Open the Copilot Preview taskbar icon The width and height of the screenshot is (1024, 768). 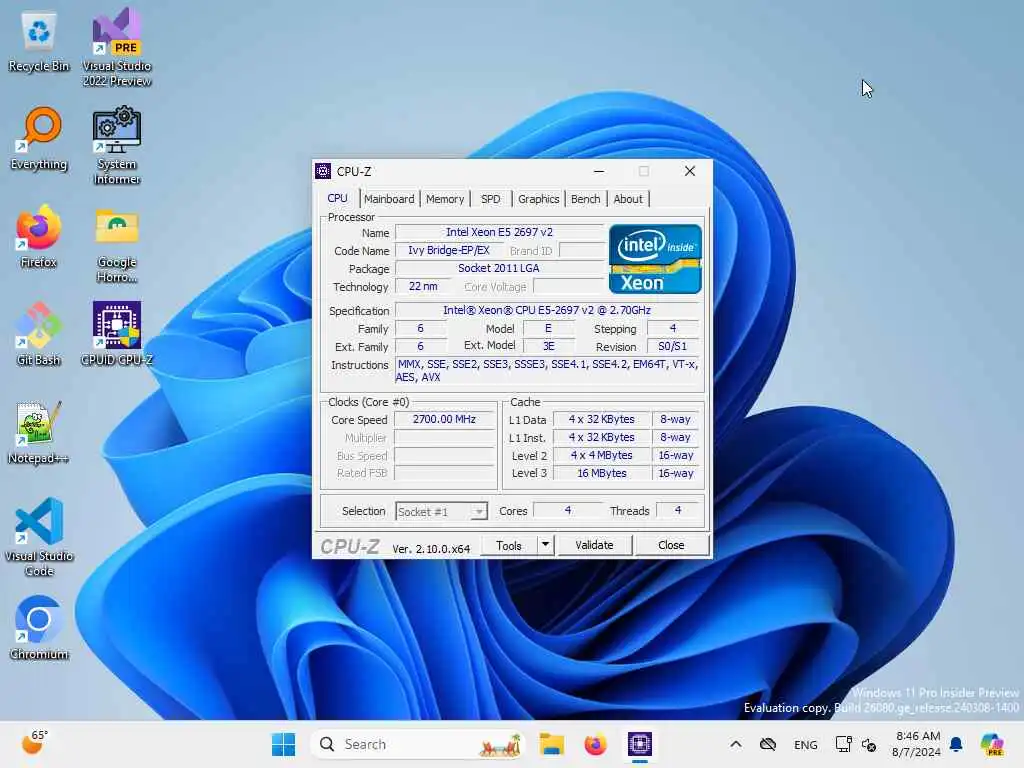(992, 744)
